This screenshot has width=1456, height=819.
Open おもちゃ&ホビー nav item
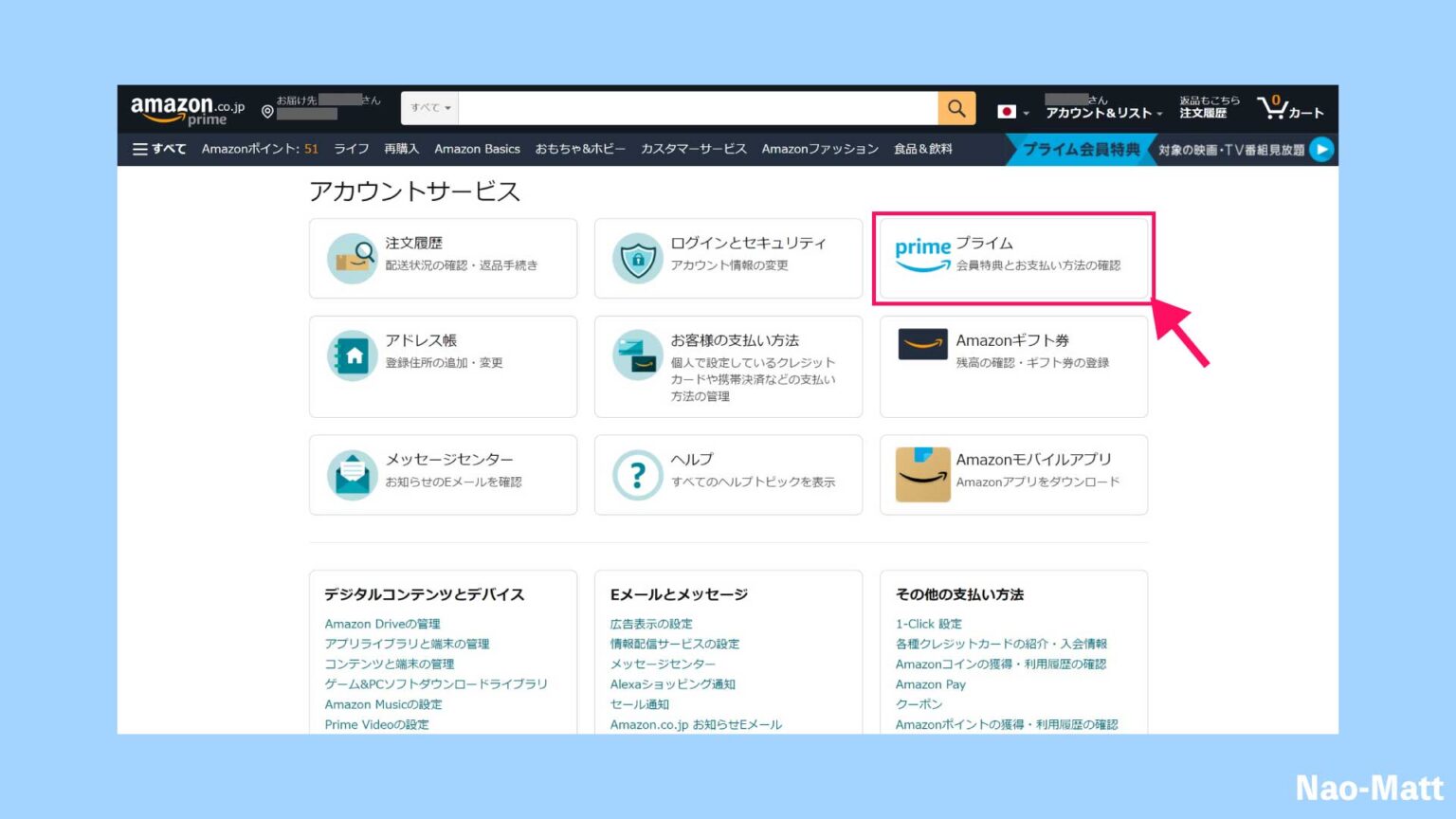[580, 149]
